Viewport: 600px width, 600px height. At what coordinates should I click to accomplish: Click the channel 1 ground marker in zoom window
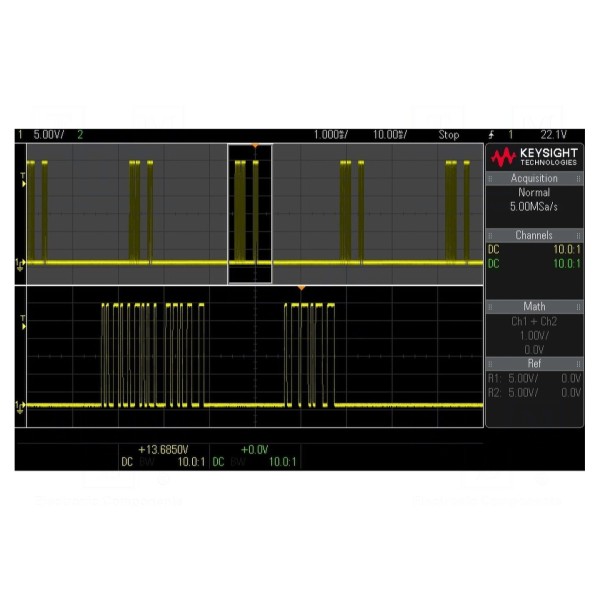pyautogui.click(x=19, y=405)
